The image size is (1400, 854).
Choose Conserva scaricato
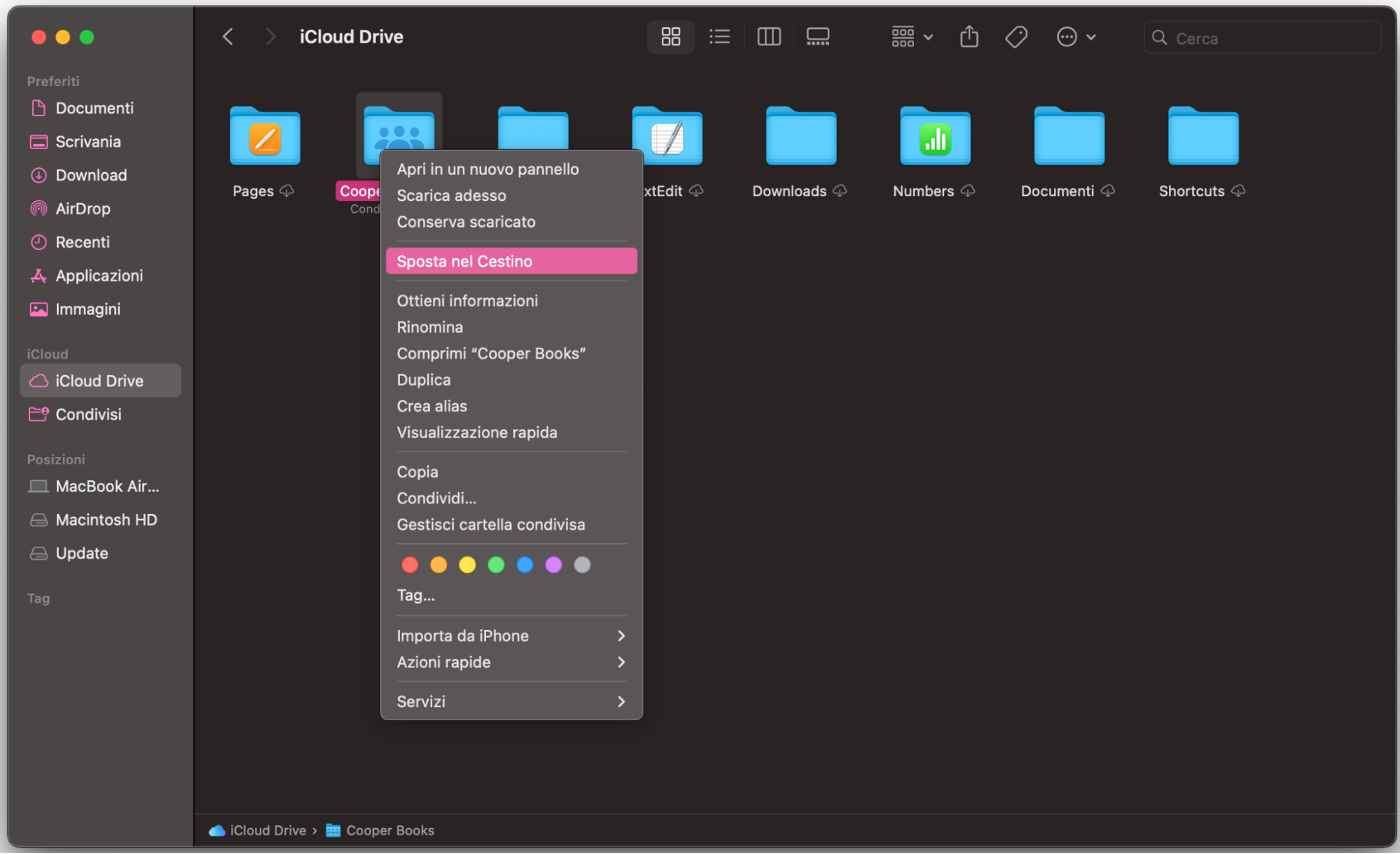[x=511, y=222]
